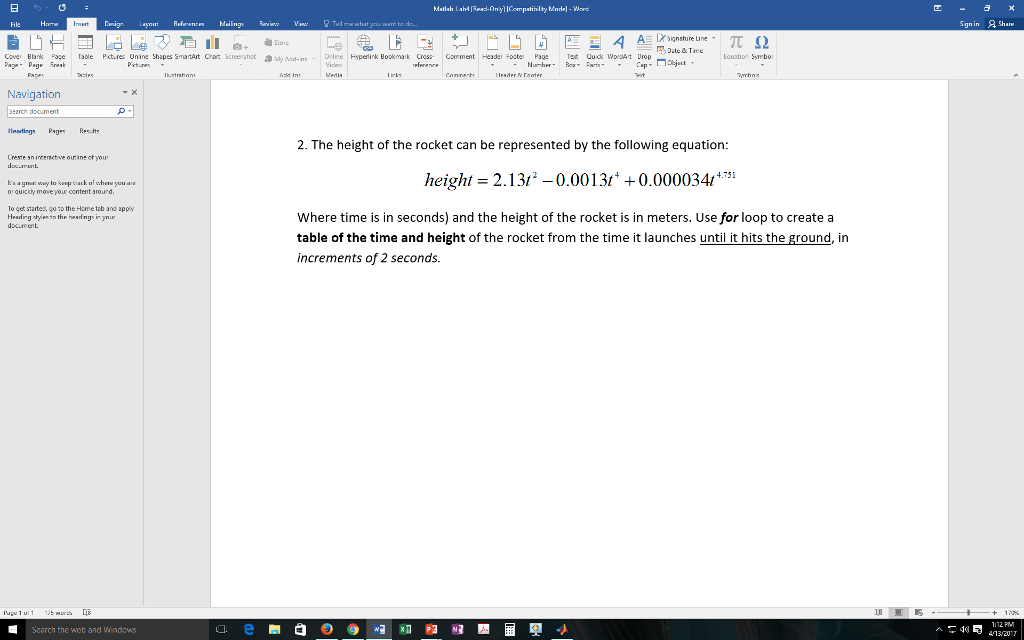Insert a Page Break
The image size is (1024, 640).
click(58, 51)
